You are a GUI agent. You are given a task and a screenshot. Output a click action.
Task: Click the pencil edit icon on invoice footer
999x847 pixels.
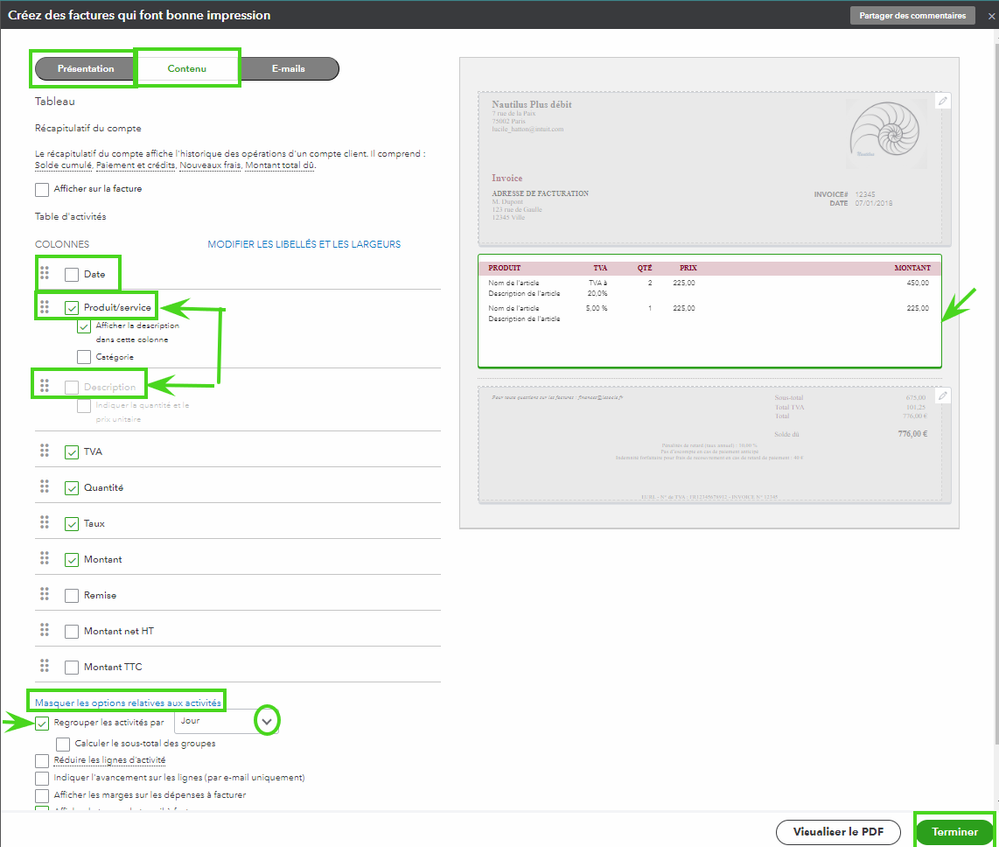(x=943, y=396)
